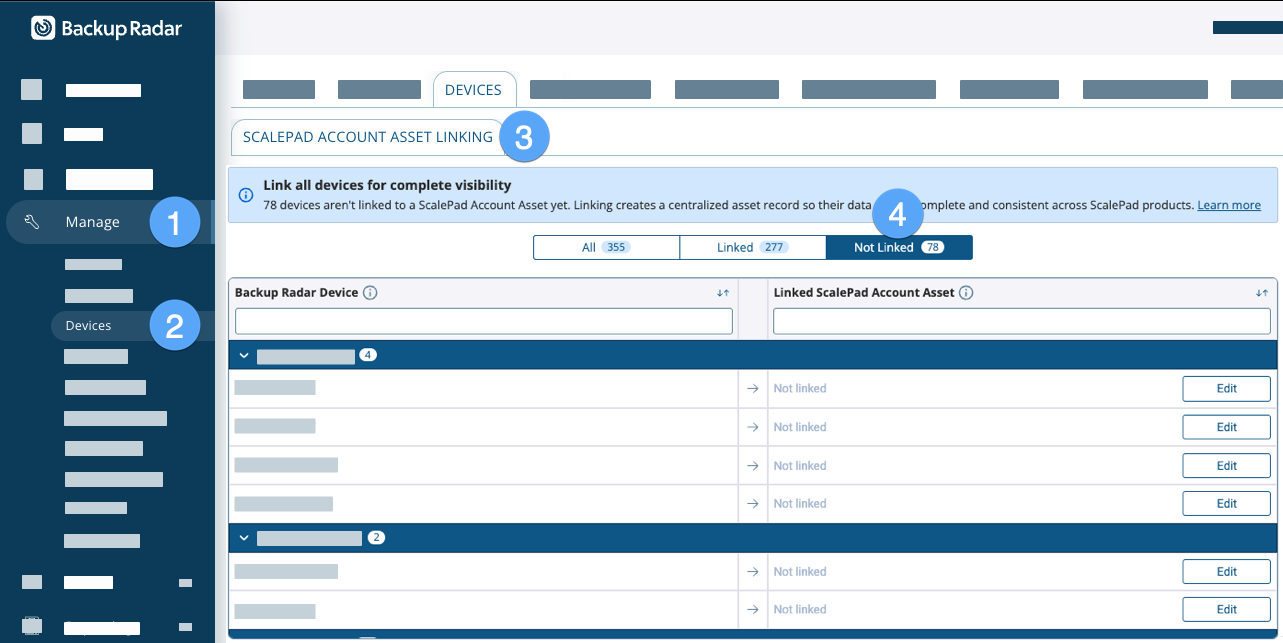Follow the Learn more link
Screen dimensions: 1283x643
coord(1229,205)
